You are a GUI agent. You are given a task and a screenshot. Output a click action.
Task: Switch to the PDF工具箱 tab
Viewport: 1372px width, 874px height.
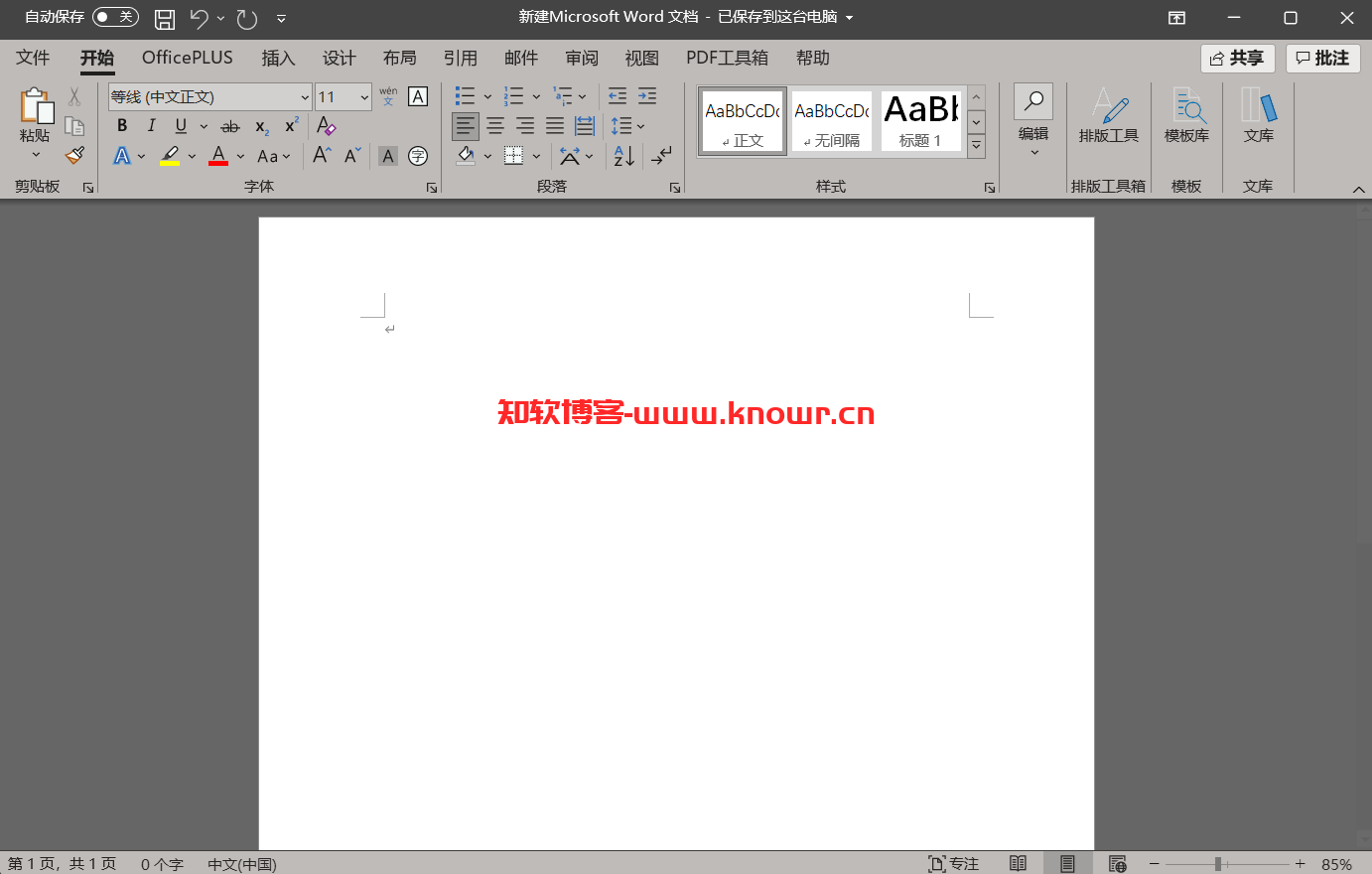(727, 58)
